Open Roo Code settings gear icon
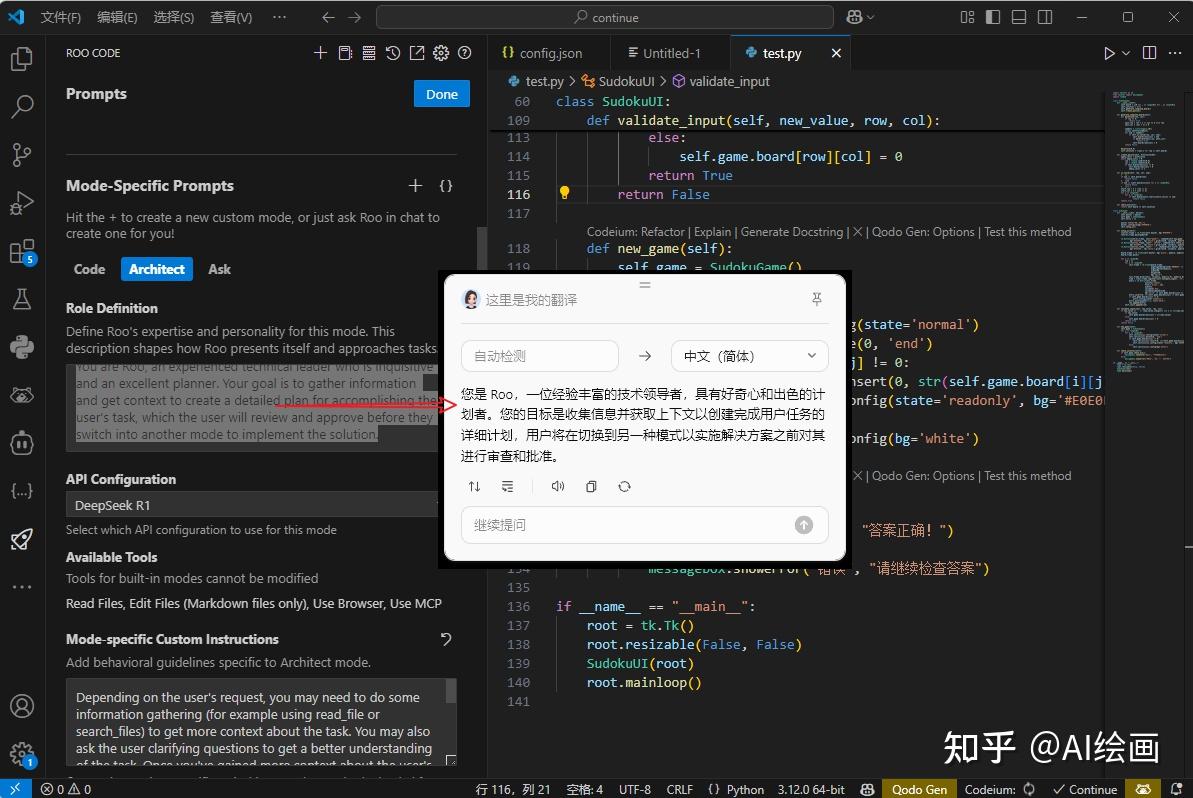 coord(441,53)
